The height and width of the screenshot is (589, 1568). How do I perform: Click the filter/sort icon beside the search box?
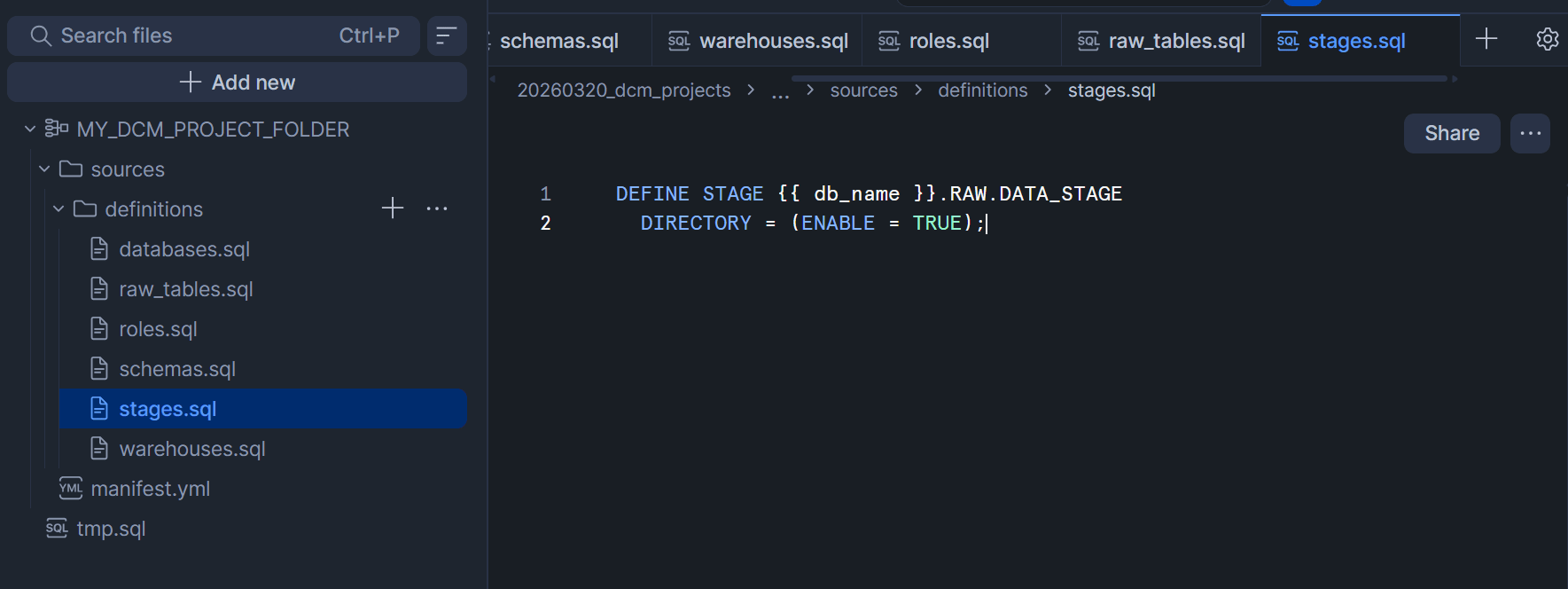tap(446, 35)
